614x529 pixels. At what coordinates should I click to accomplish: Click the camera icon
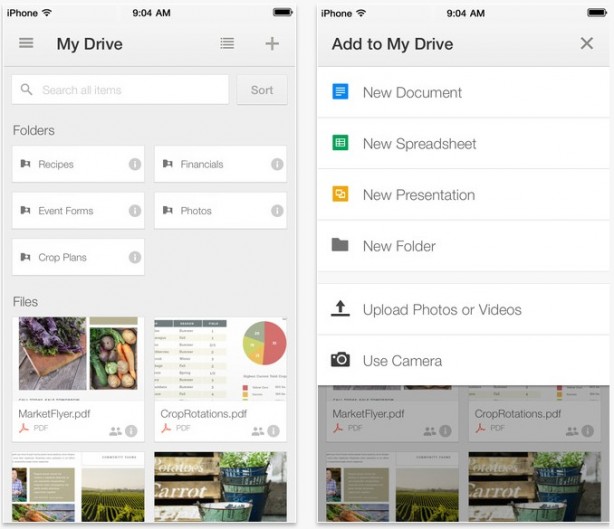[x=340, y=359]
